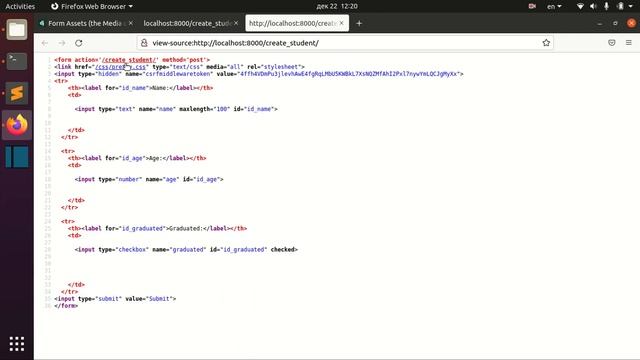This screenshot has height=360, width=640.
Task: Show Applications grid
Action: [17, 344]
